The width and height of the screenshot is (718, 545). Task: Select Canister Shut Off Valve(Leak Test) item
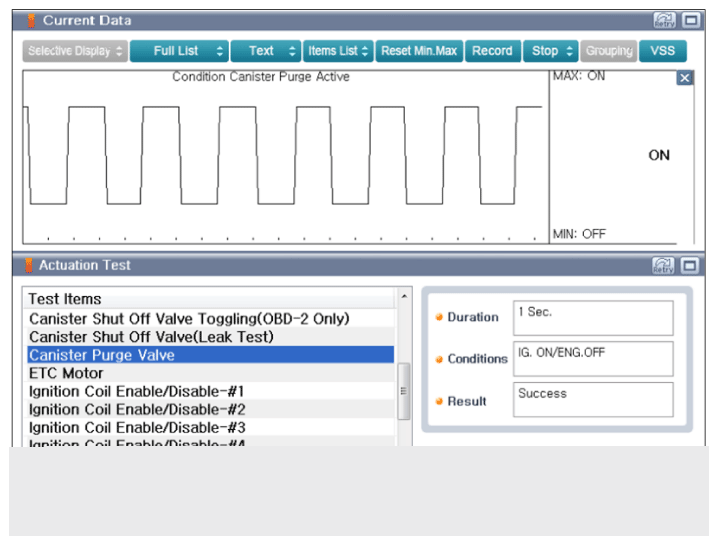point(151,337)
